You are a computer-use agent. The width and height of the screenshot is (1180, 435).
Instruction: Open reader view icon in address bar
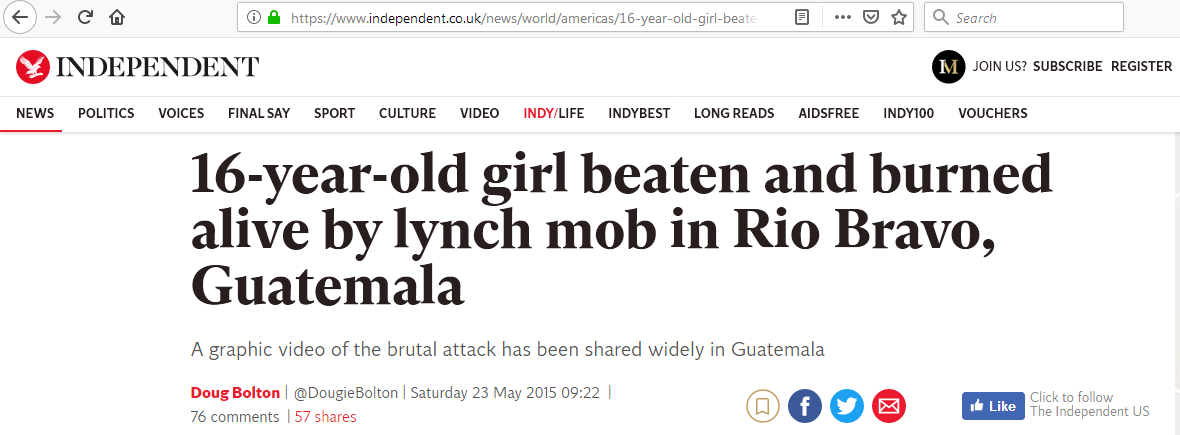[x=802, y=17]
